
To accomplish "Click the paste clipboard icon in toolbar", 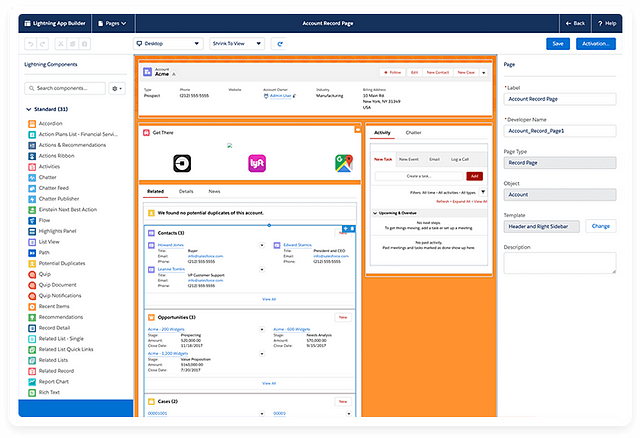I will [x=84, y=44].
